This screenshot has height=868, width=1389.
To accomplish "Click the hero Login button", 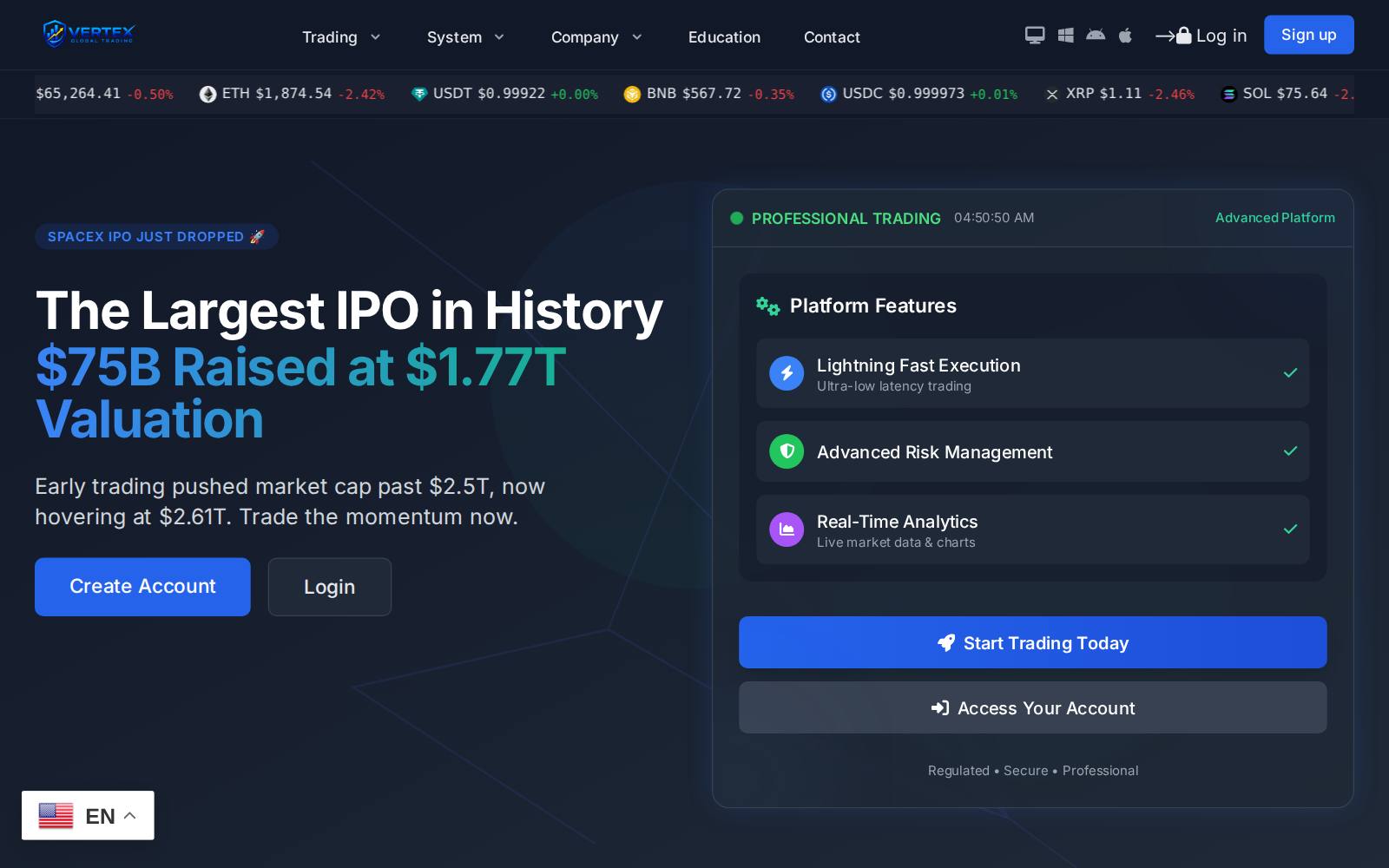I will [x=329, y=587].
